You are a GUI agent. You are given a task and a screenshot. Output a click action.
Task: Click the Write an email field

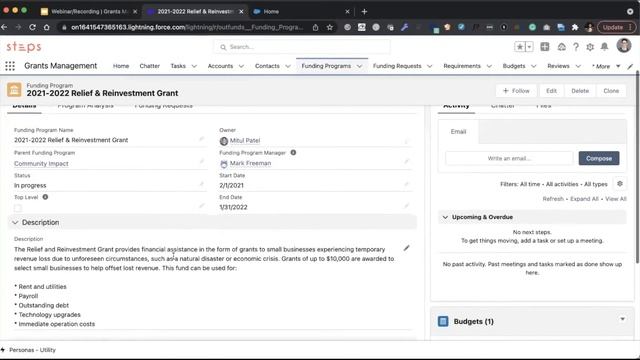[509, 158]
